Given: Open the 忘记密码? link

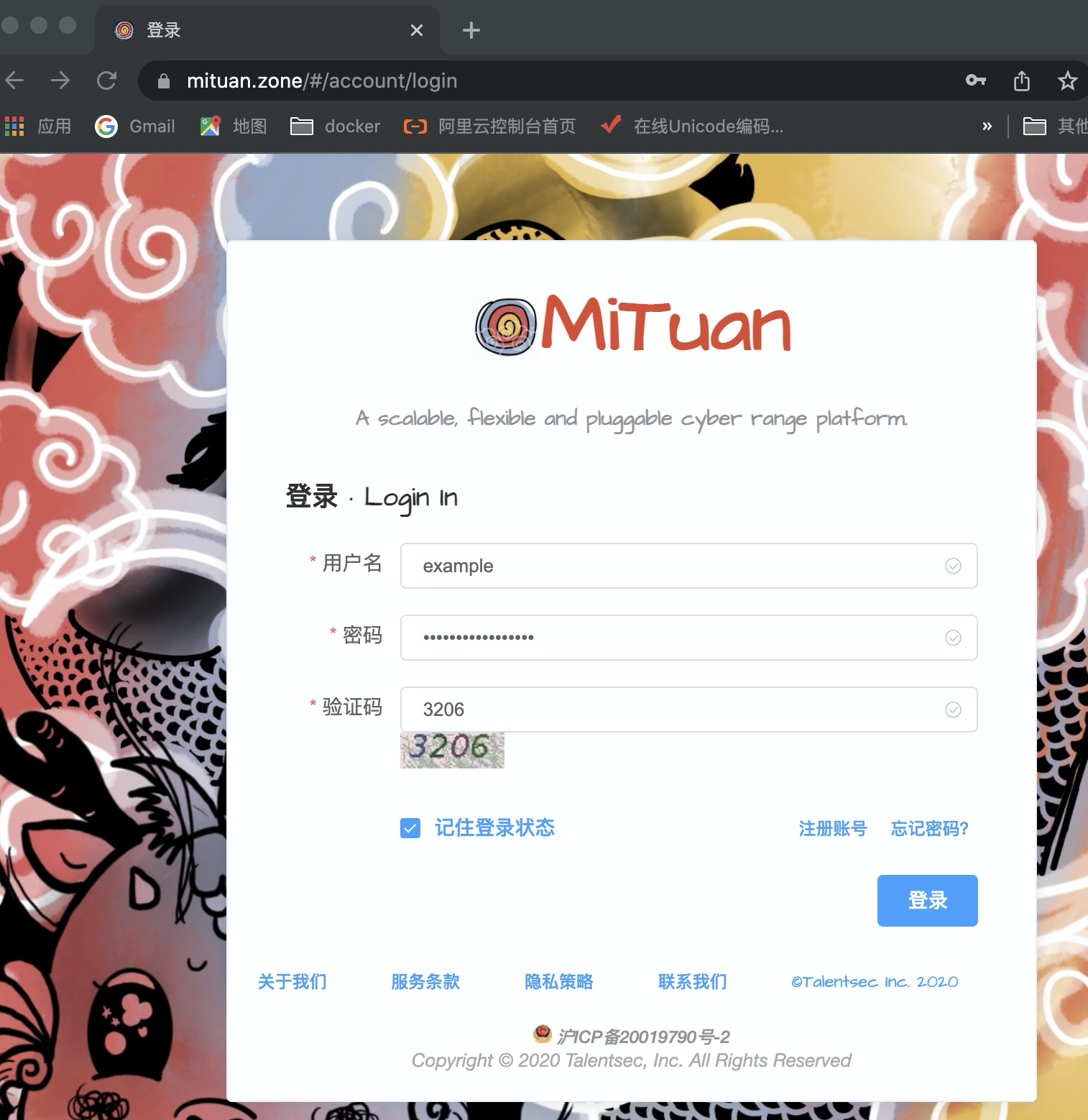Looking at the screenshot, I should click(928, 828).
